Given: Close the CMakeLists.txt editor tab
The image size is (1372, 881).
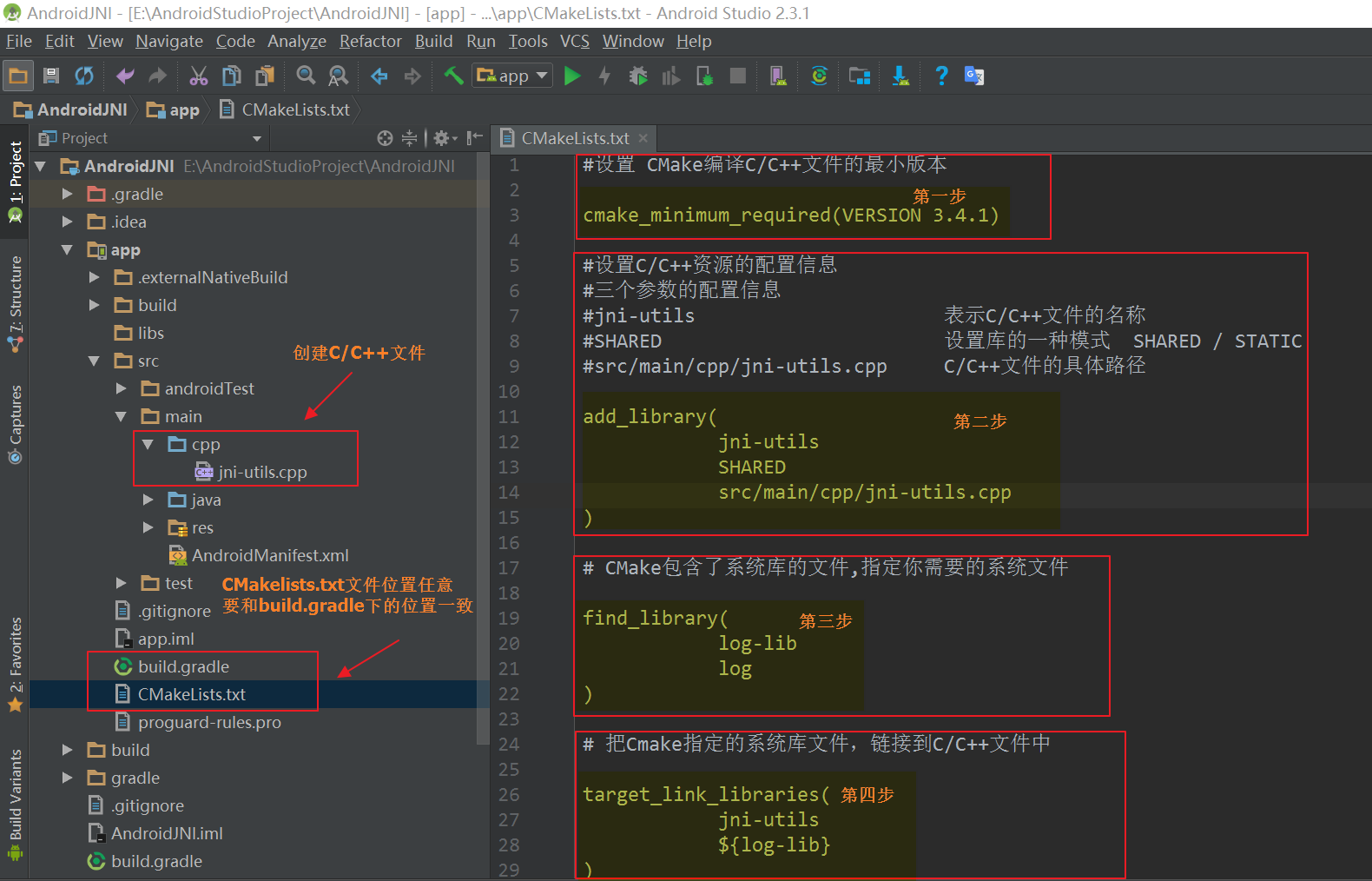Looking at the screenshot, I should point(643,138).
